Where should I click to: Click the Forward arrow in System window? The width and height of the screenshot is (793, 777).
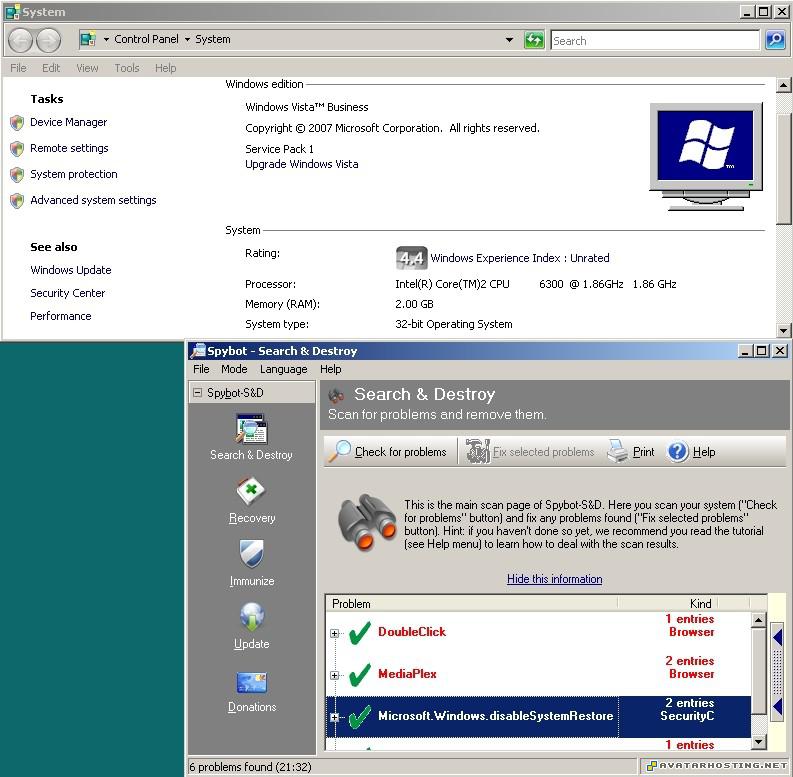(49, 40)
